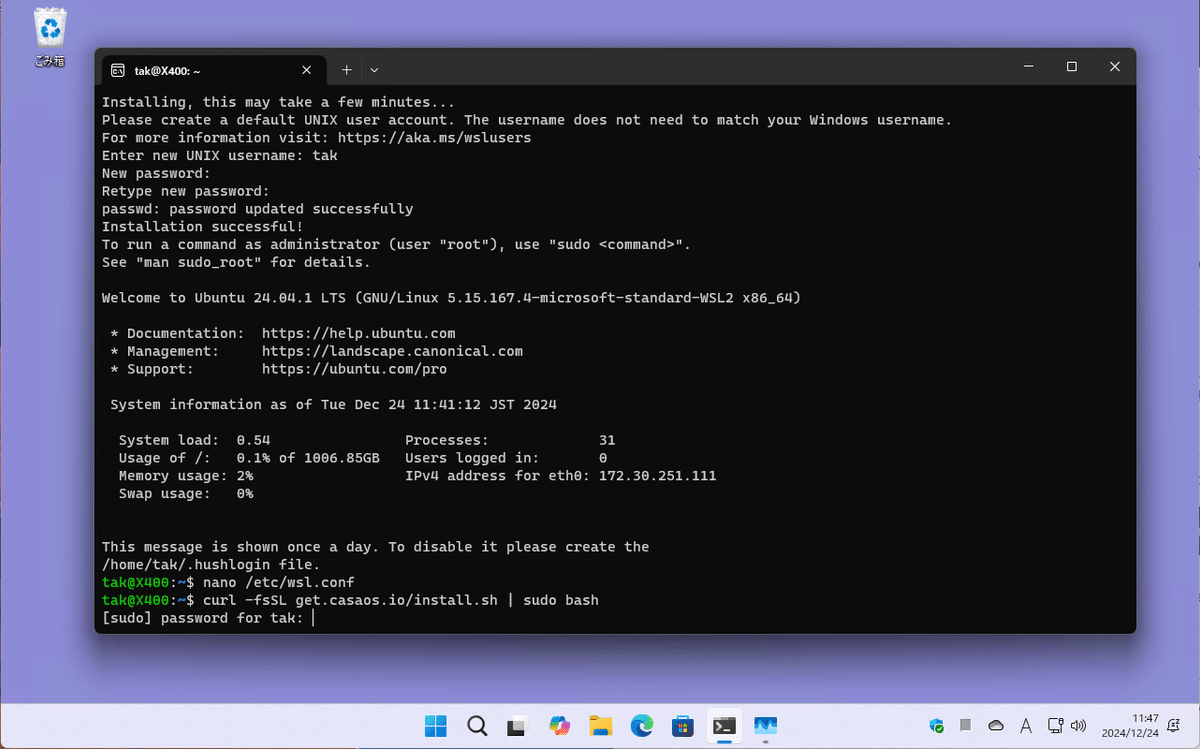Maximize the terminal window
Viewport: 1200px width, 749px height.
(x=1071, y=67)
